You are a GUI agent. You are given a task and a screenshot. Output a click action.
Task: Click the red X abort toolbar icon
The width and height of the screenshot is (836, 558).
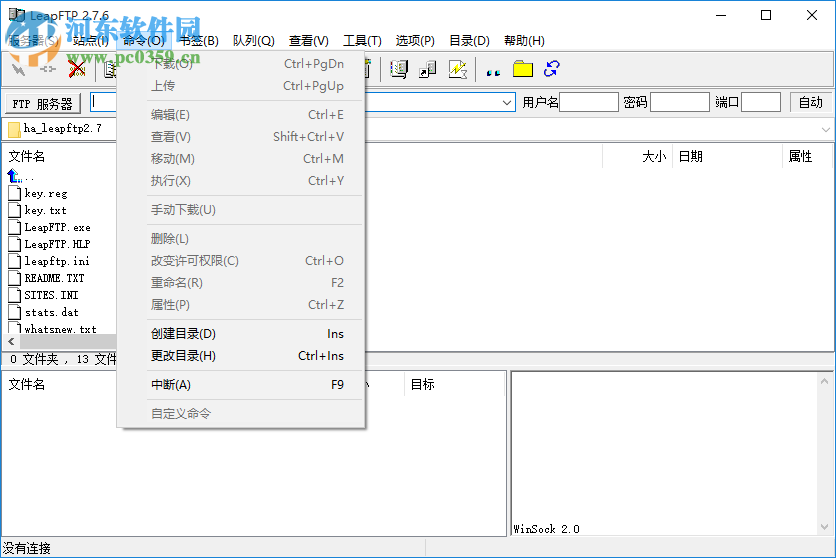coord(77,69)
